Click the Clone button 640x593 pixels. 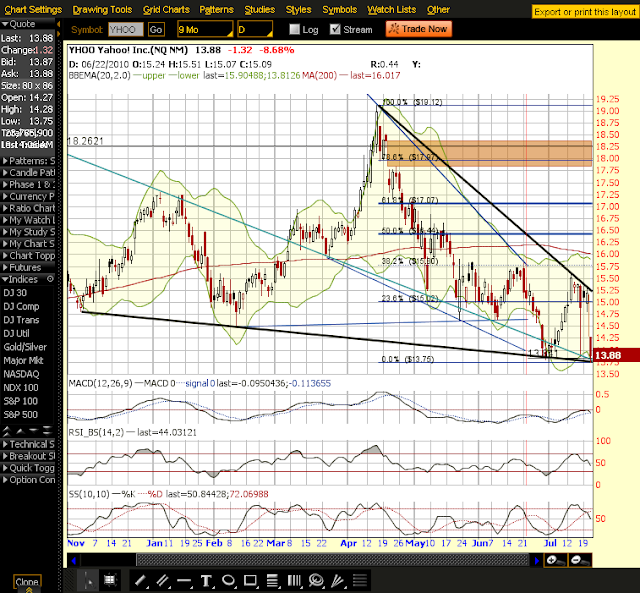coord(27,582)
